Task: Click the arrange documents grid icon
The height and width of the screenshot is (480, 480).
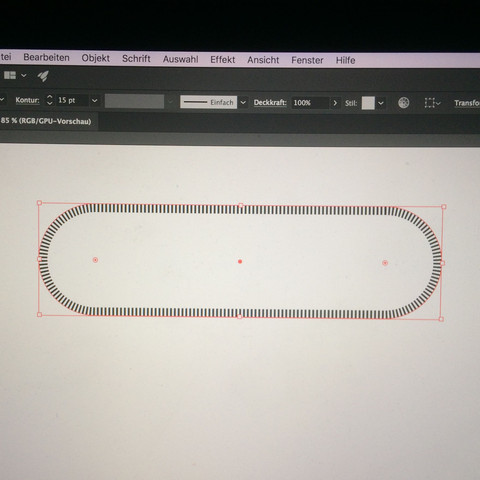Action: click(10, 75)
